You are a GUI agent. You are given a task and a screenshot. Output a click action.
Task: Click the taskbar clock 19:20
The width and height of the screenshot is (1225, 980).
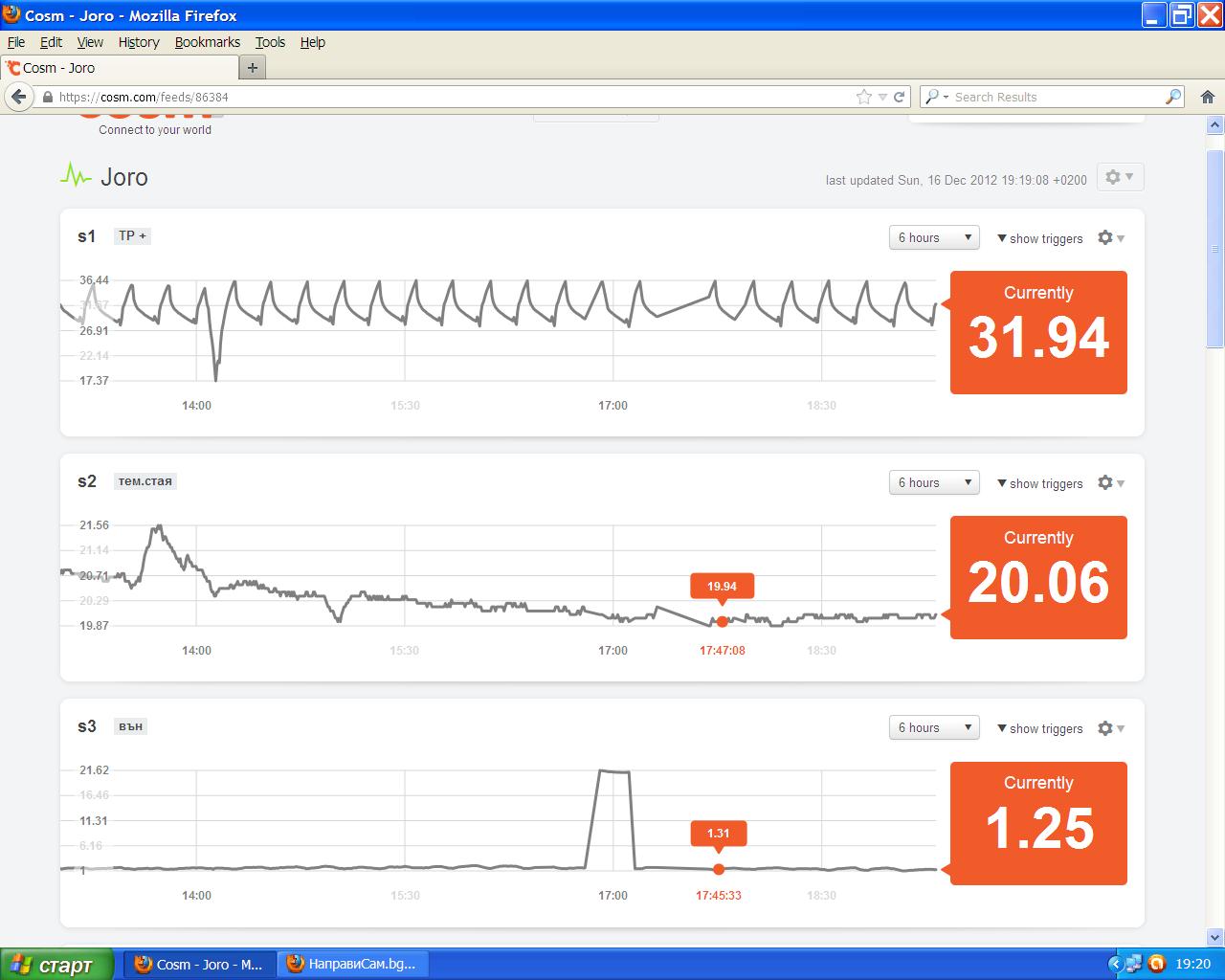point(1192,964)
